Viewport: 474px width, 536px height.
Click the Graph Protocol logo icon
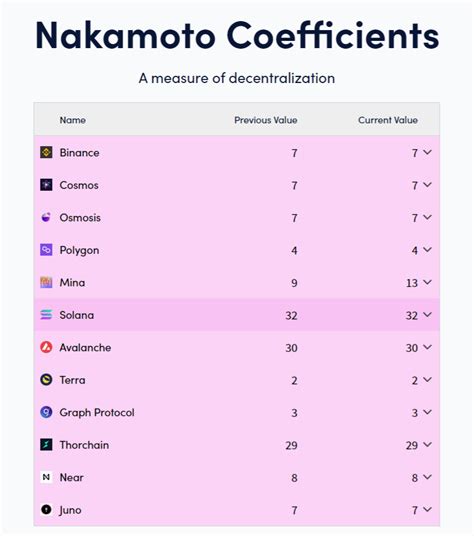point(46,412)
